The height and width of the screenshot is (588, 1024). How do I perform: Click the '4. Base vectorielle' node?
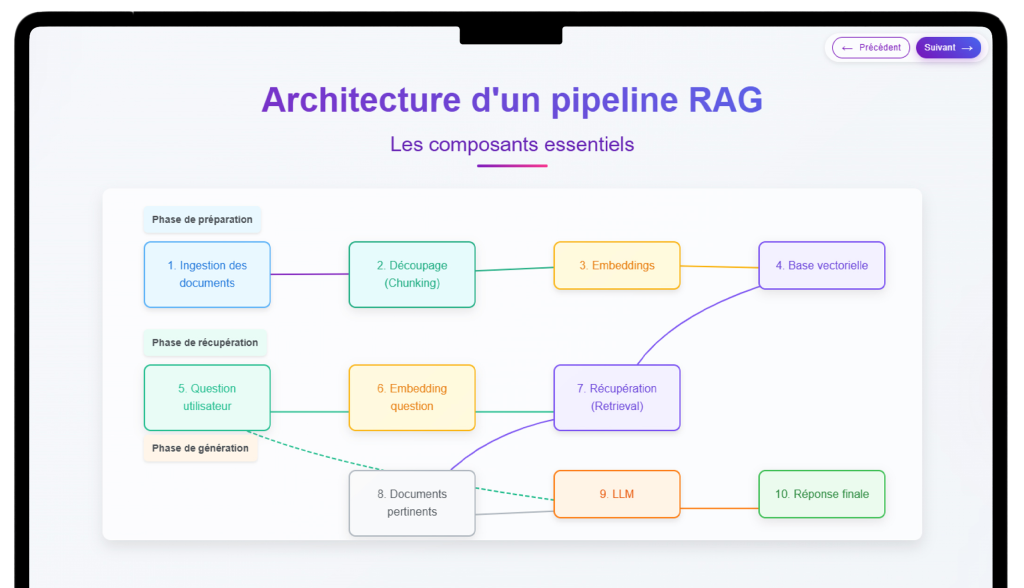822,265
